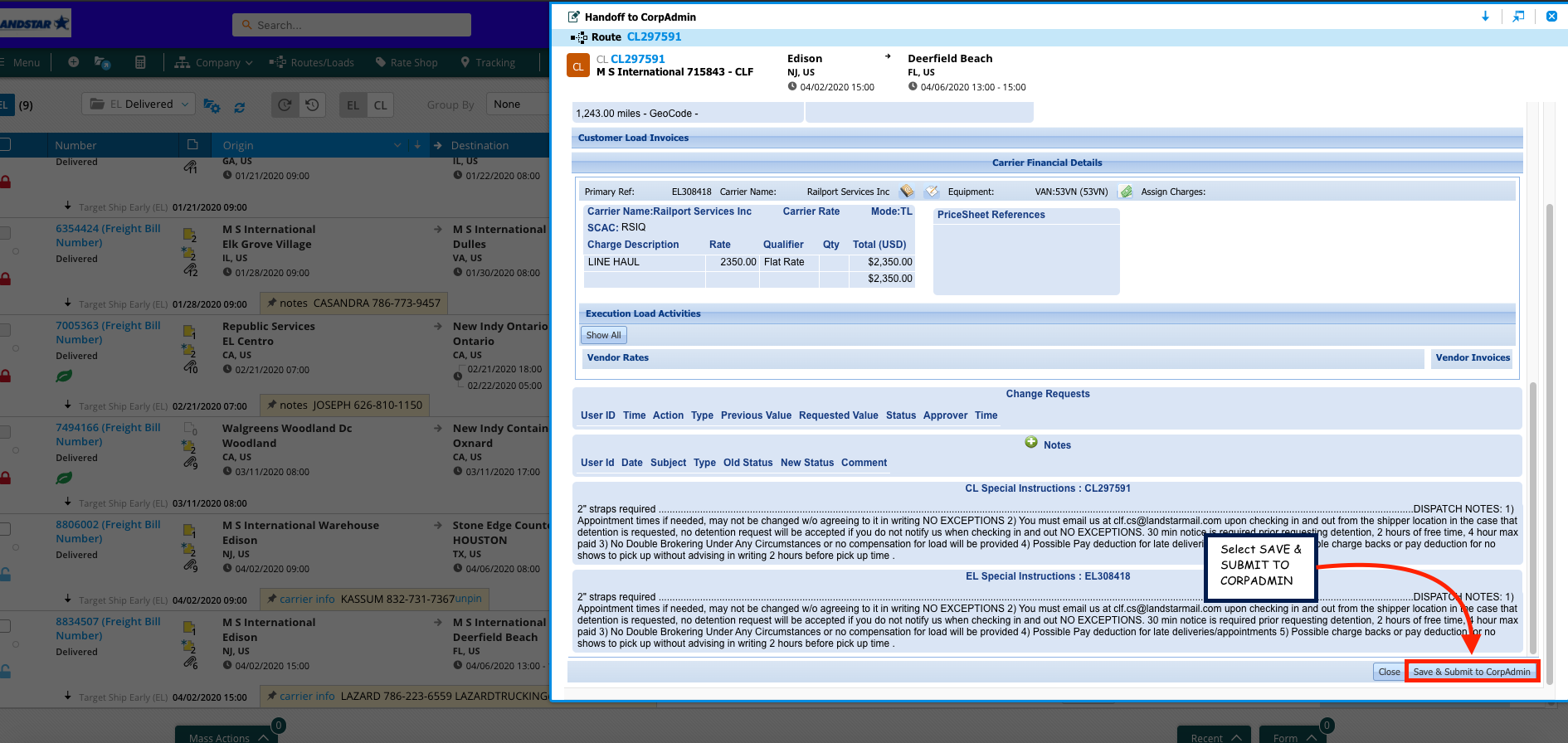Click the sort down arrow in Origin header
Viewport: 1568px width, 743px height.
tap(417, 145)
